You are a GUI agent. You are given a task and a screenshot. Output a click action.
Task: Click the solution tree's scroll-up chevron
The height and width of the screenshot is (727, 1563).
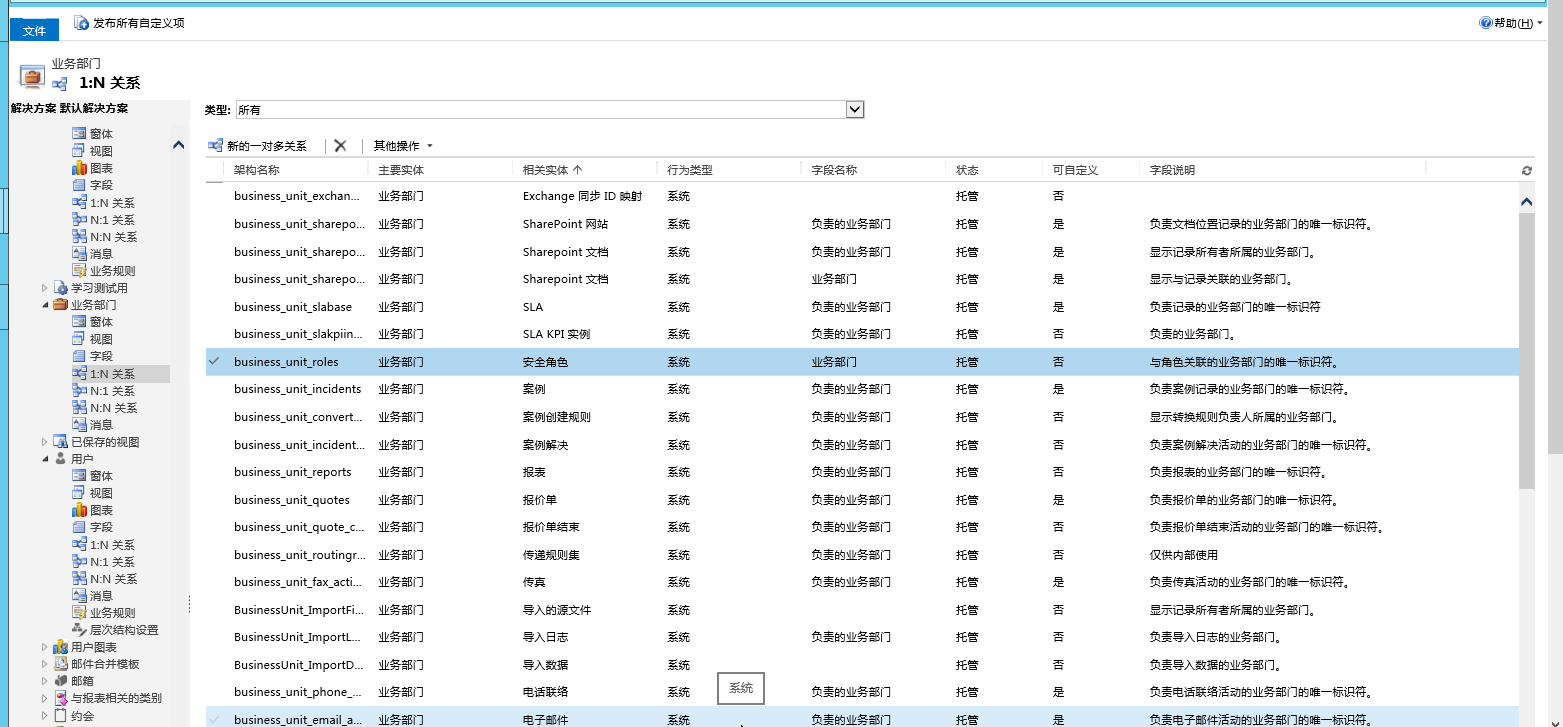click(x=179, y=145)
